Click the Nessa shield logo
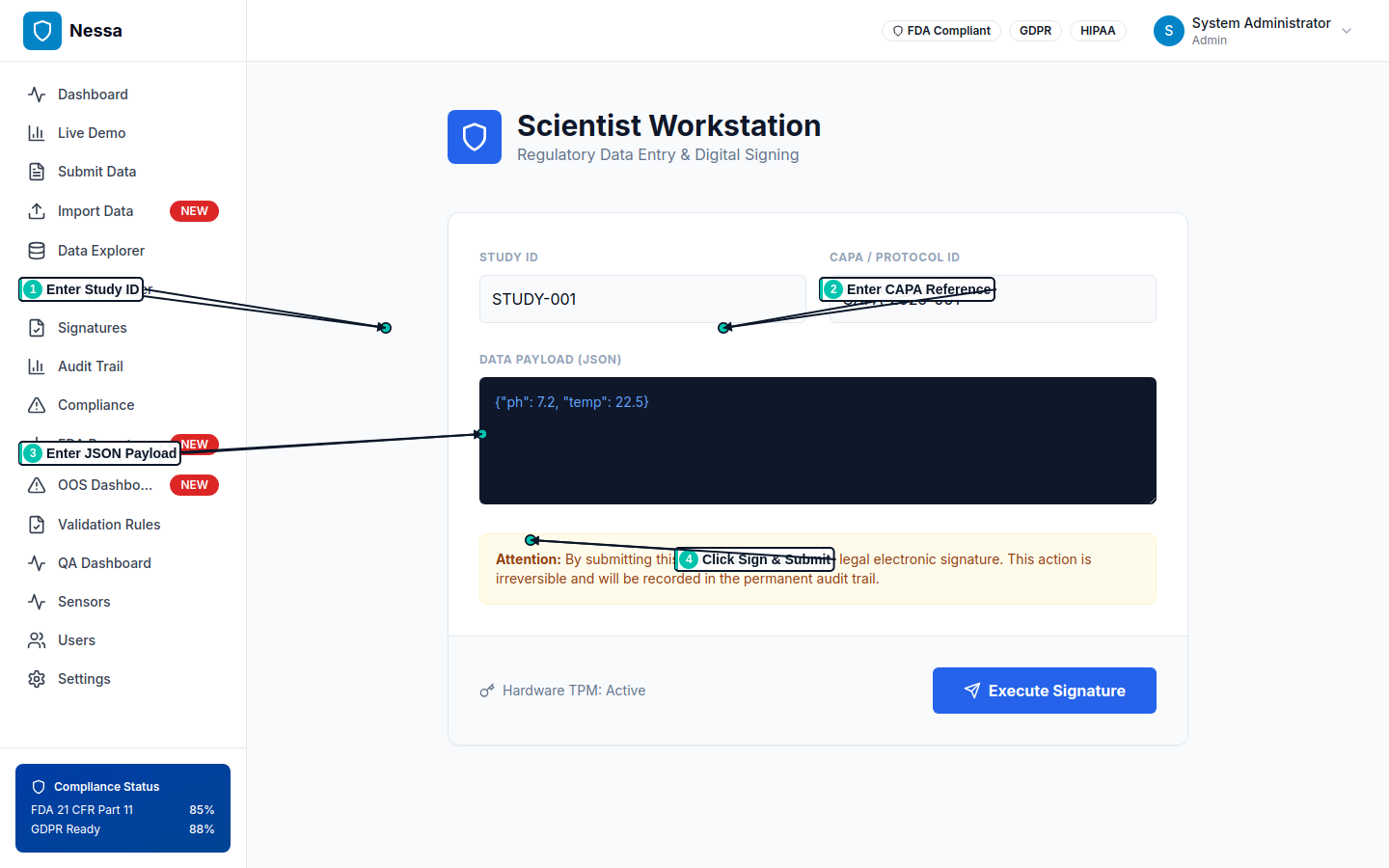This screenshot has width=1389, height=868. click(x=41, y=30)
